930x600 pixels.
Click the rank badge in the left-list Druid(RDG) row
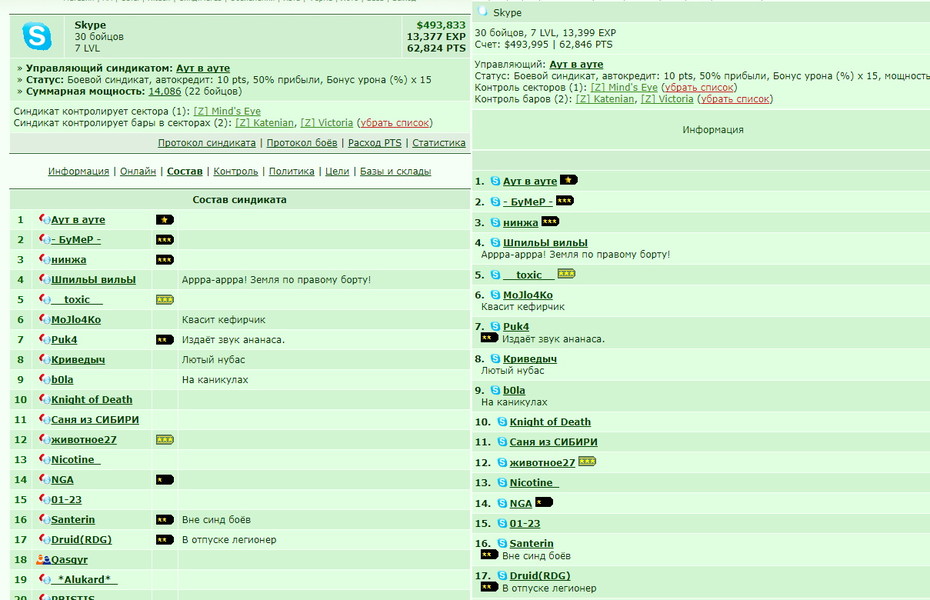pyautogui.click(x=164, y=540)
